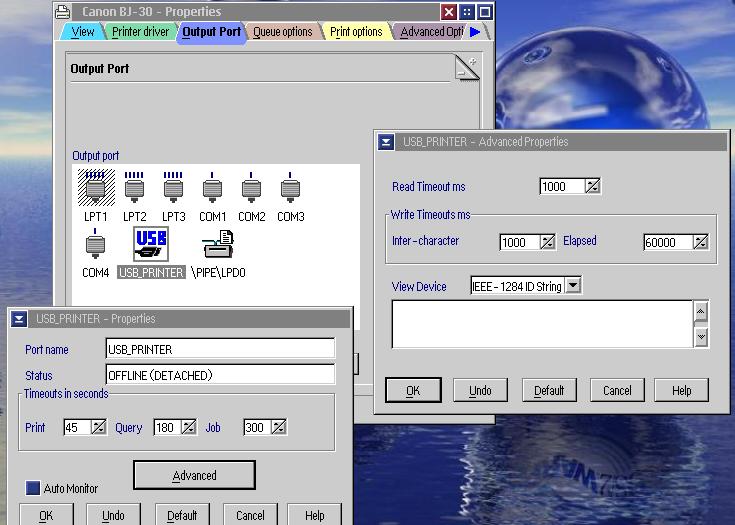Image resolution: width=735 pixels, height=525 pixels.
Task: Select the COM3 port icon
Action: coord(290,188)
